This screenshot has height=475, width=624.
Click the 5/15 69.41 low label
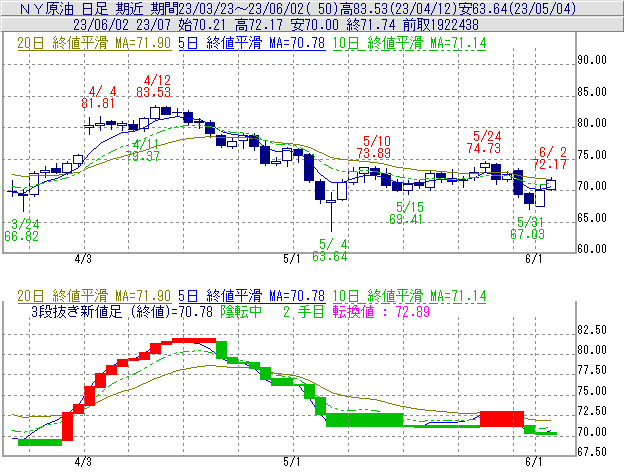(x=406, y=213)
